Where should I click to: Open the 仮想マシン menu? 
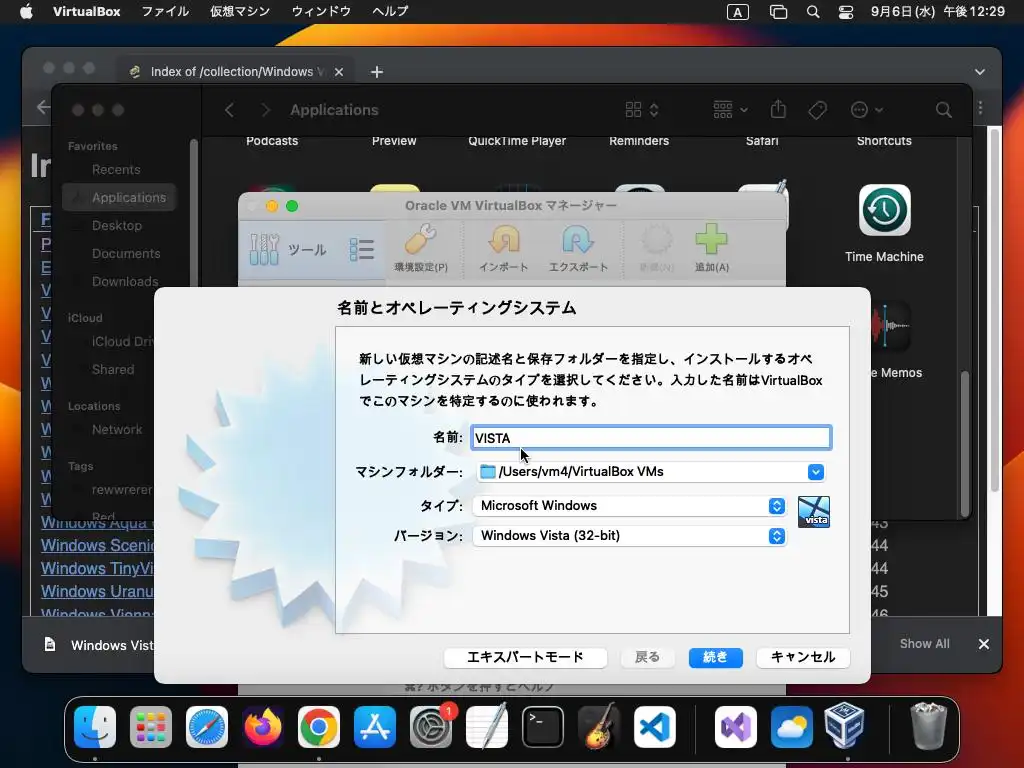[240, 11]
